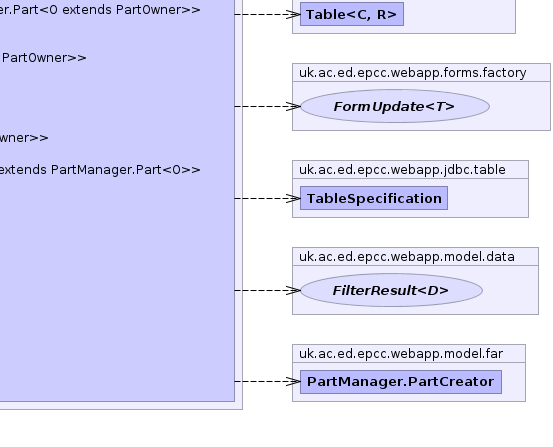Click the Table<C, R> class node

click(352, 14)
